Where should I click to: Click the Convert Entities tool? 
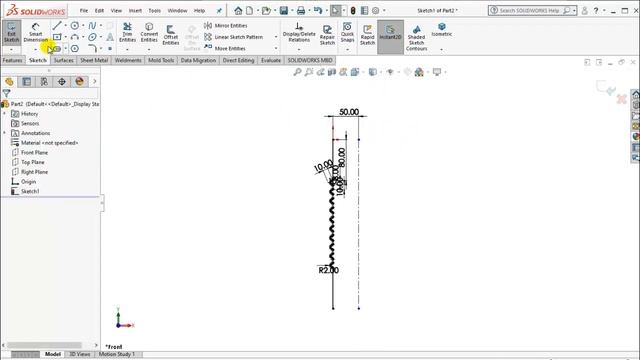click(149, 32)
